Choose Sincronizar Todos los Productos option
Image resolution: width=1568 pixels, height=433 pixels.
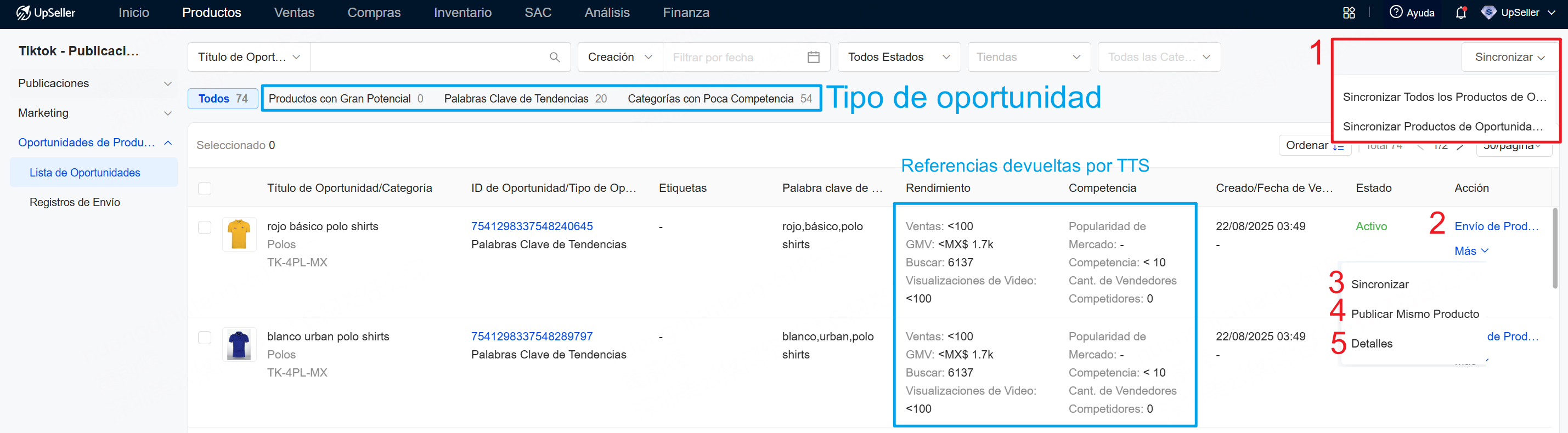(x=1445, y=98)
